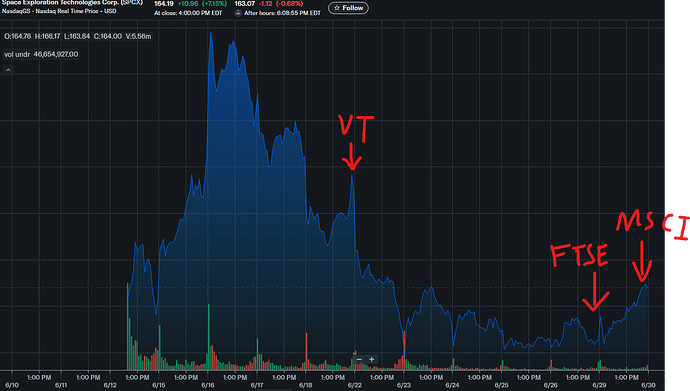This screenshot has height=391, width=690.
Task: Click the 6/29 date axis label
Action: pyautogui.click(x=599, y=385)
